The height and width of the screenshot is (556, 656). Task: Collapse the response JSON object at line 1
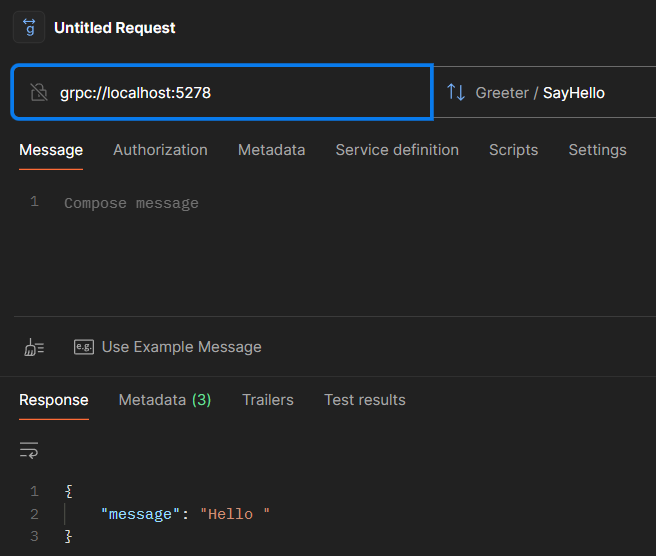[68, 491]
